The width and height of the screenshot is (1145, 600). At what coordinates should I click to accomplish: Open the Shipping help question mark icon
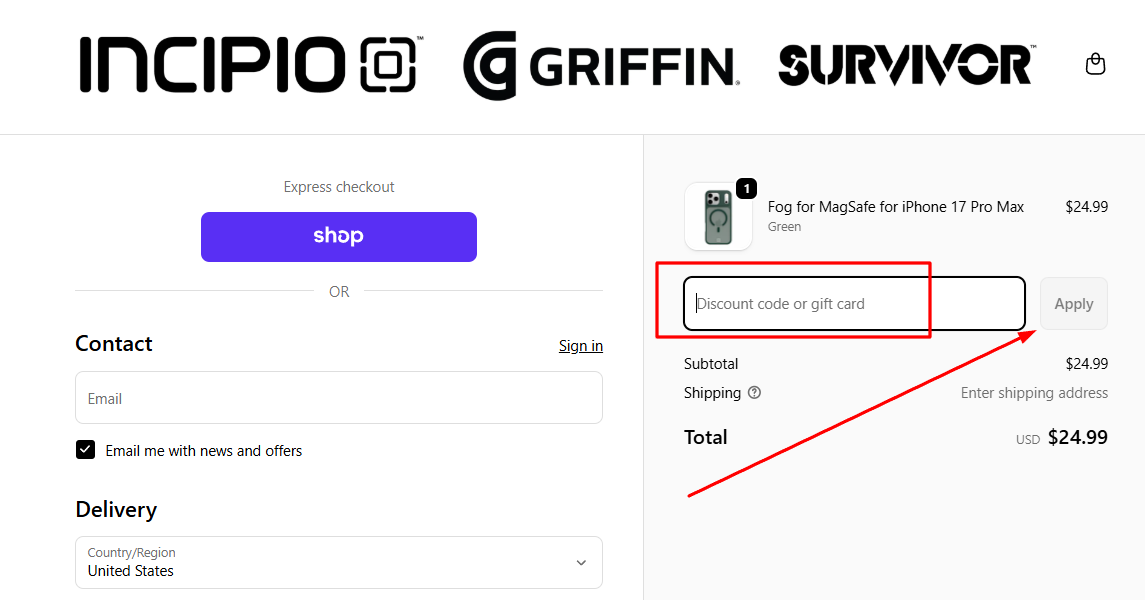(x=756, y=393)
